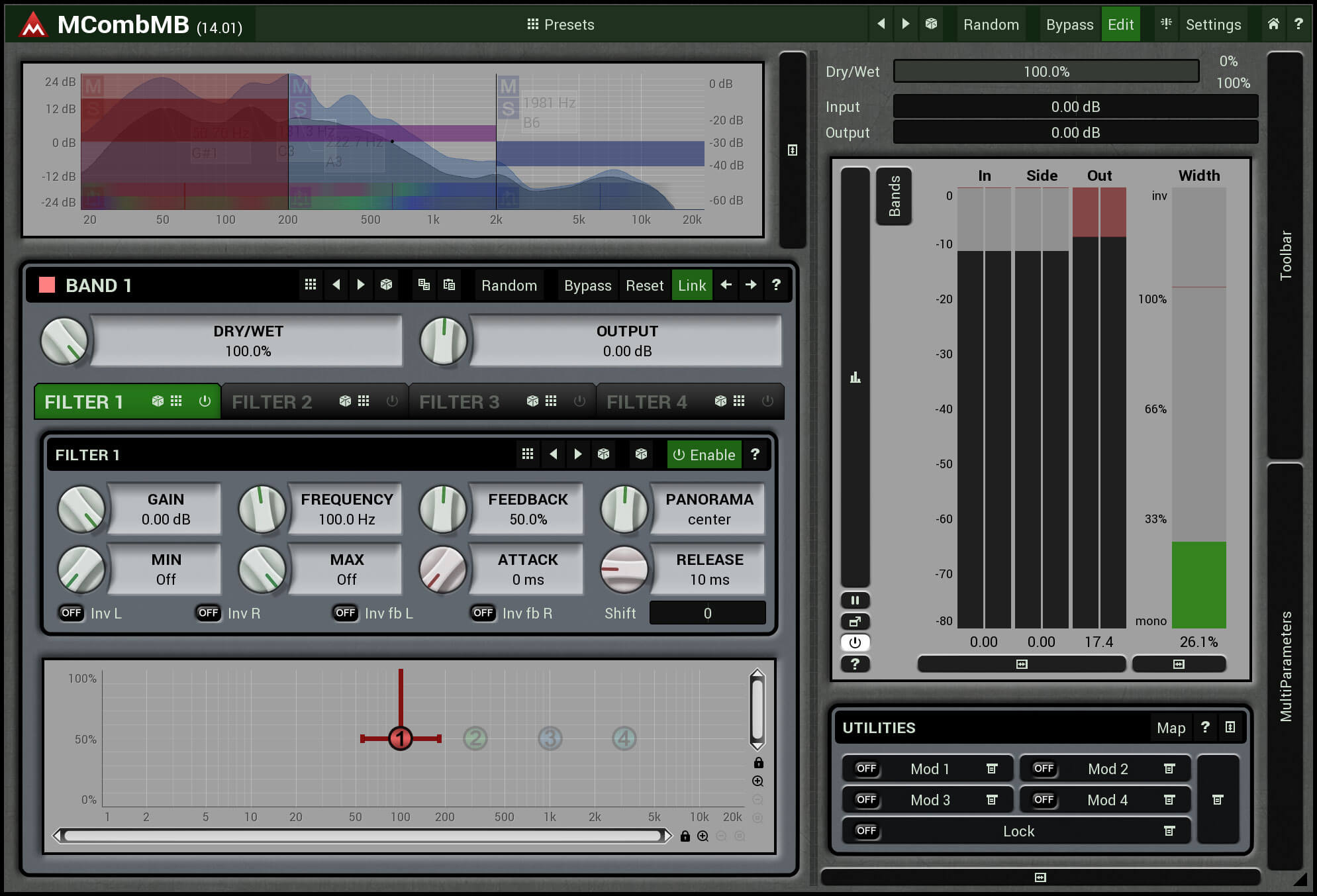
Task: Toggle the Filter 1 Enable button
Action: coord(704,455)
